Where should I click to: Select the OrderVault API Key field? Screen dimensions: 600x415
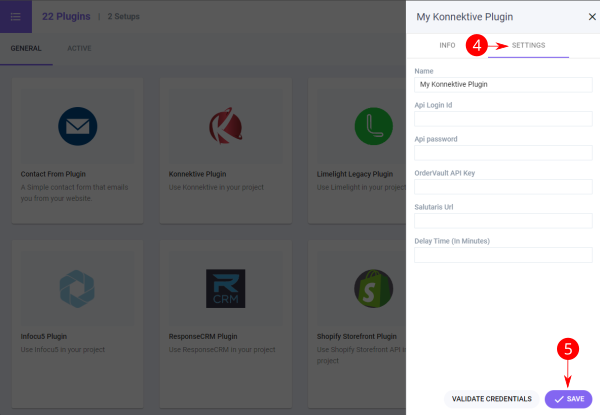tap(503, 187)
